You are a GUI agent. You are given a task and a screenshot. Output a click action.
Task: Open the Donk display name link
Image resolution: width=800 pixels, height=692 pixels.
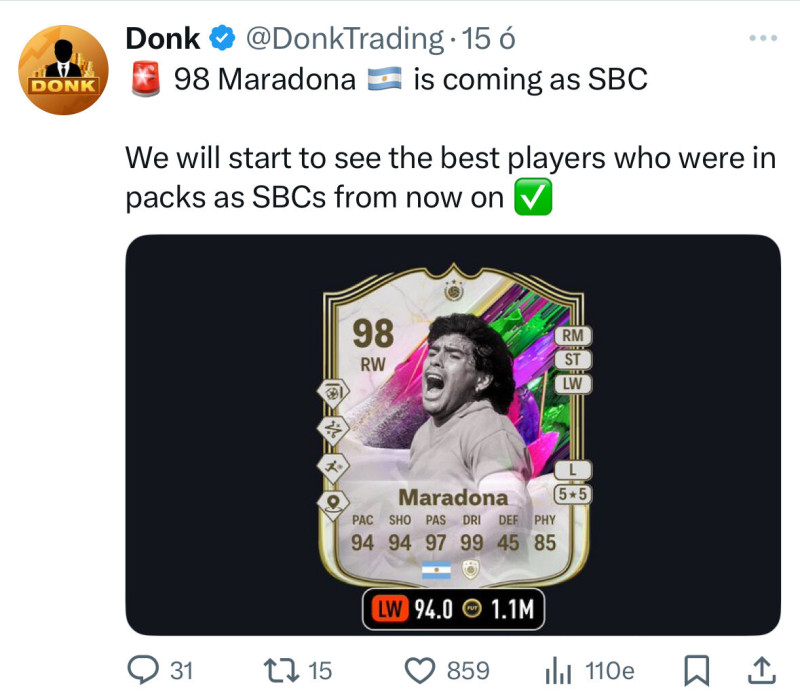pos(163,39)
